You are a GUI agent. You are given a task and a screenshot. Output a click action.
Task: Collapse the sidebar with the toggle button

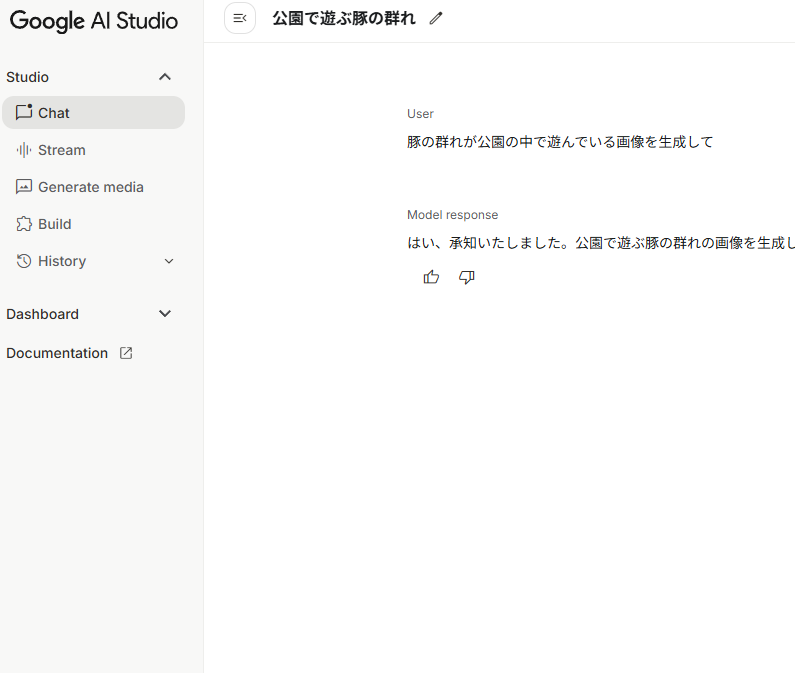[240, 18]
